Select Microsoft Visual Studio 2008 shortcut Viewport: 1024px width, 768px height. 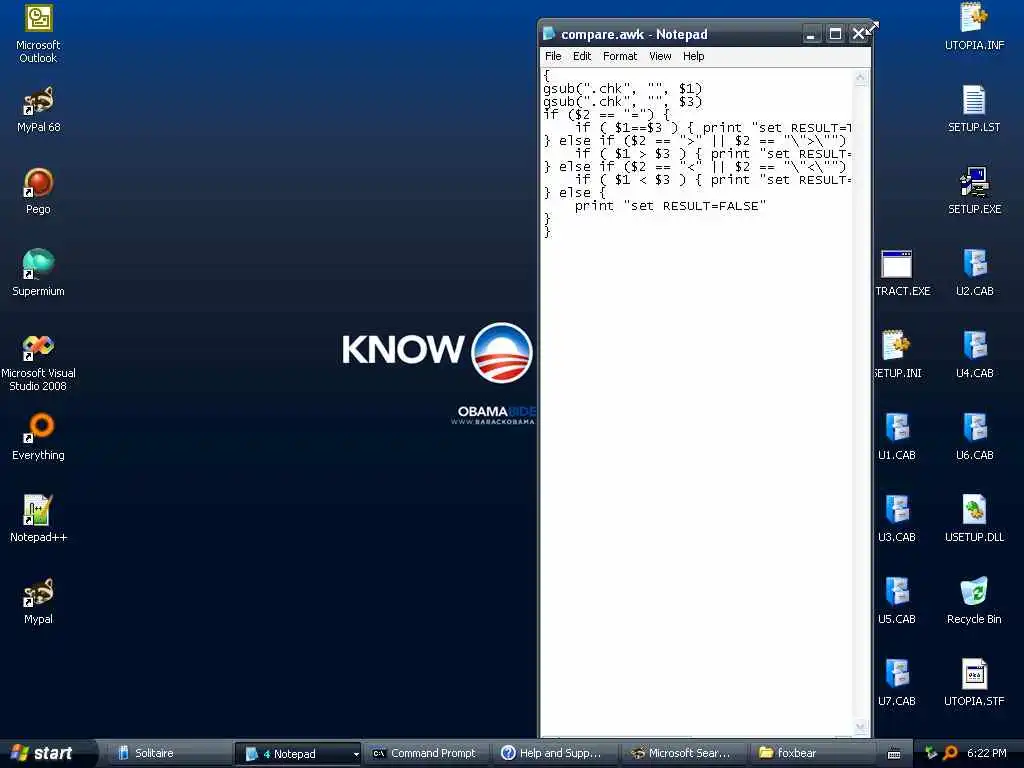coord(38,362)
